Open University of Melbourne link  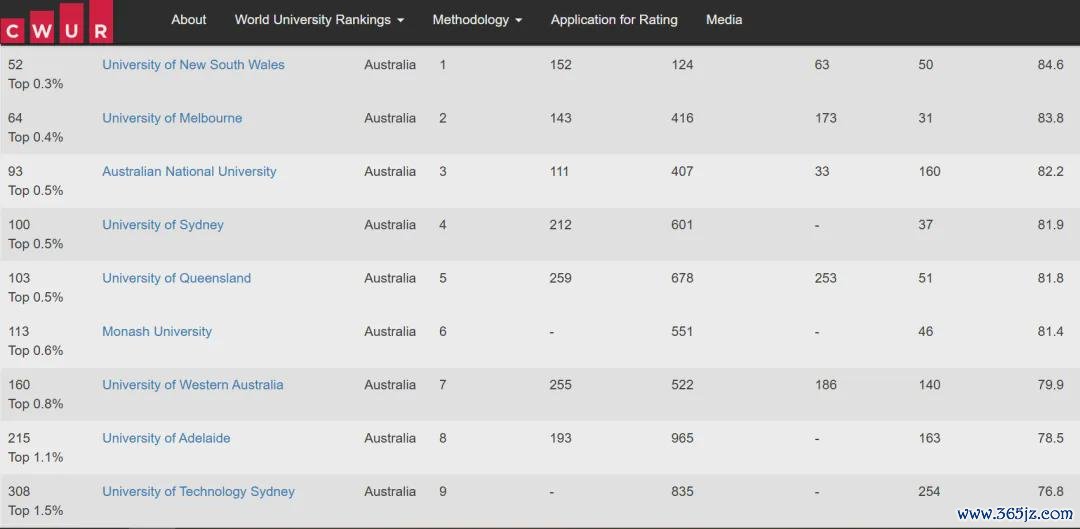[172, 118]
